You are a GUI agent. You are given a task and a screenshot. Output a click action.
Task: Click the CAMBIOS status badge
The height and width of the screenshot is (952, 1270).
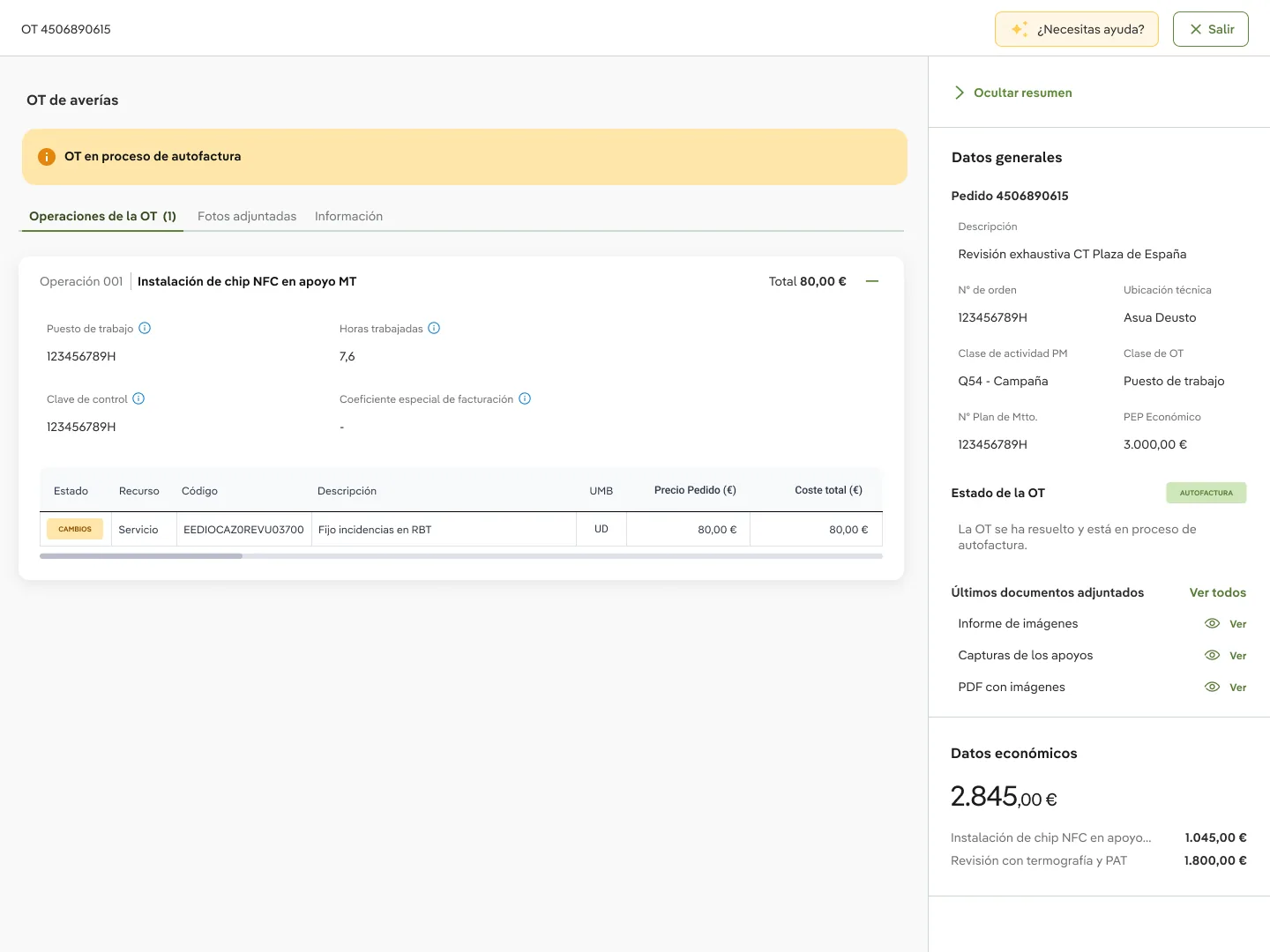[75, 529]
